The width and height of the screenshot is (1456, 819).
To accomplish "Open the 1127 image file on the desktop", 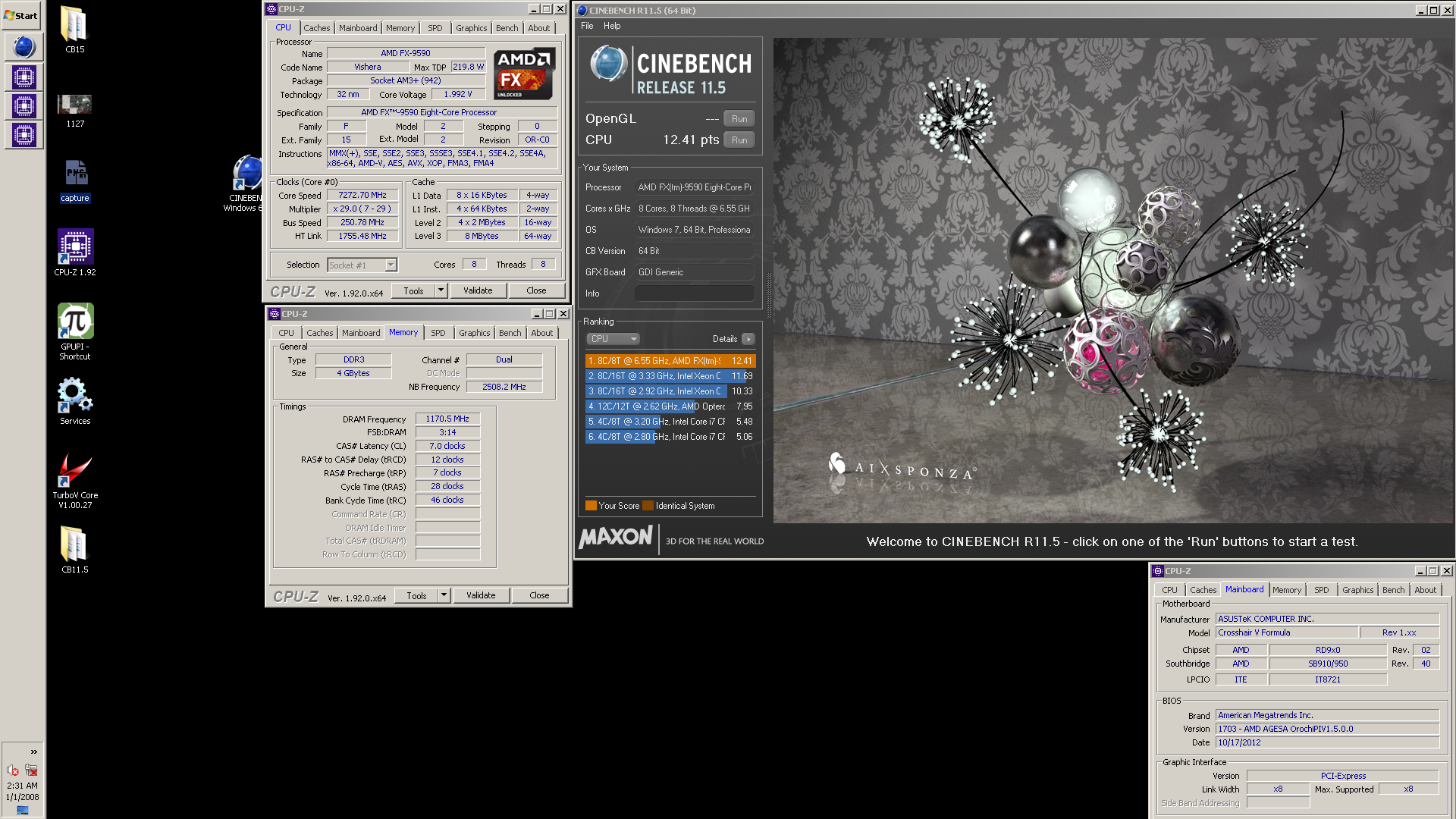I will (74, 111).
